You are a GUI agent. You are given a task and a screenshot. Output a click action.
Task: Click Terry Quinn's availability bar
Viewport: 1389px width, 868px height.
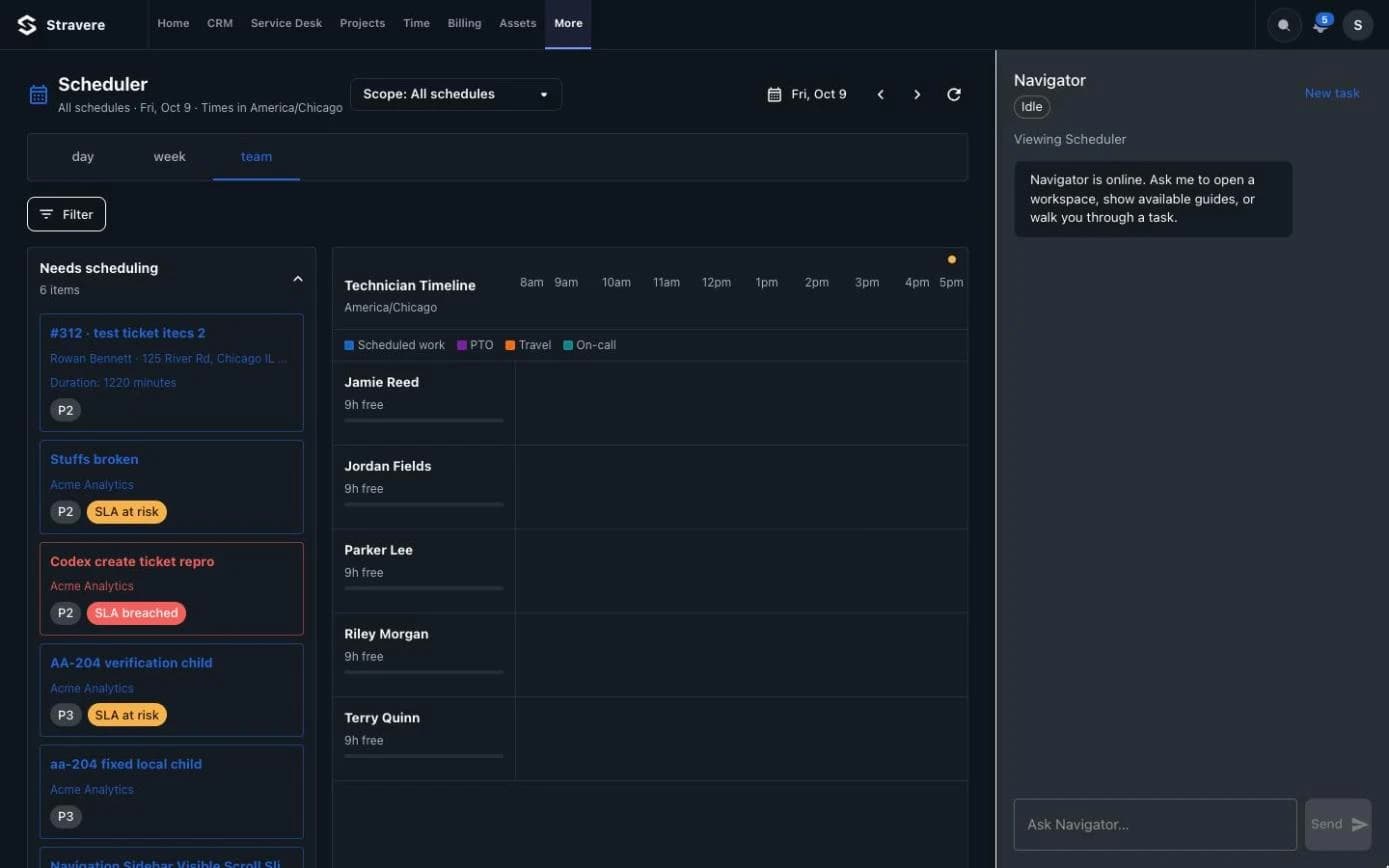click(x=424, y=756)
